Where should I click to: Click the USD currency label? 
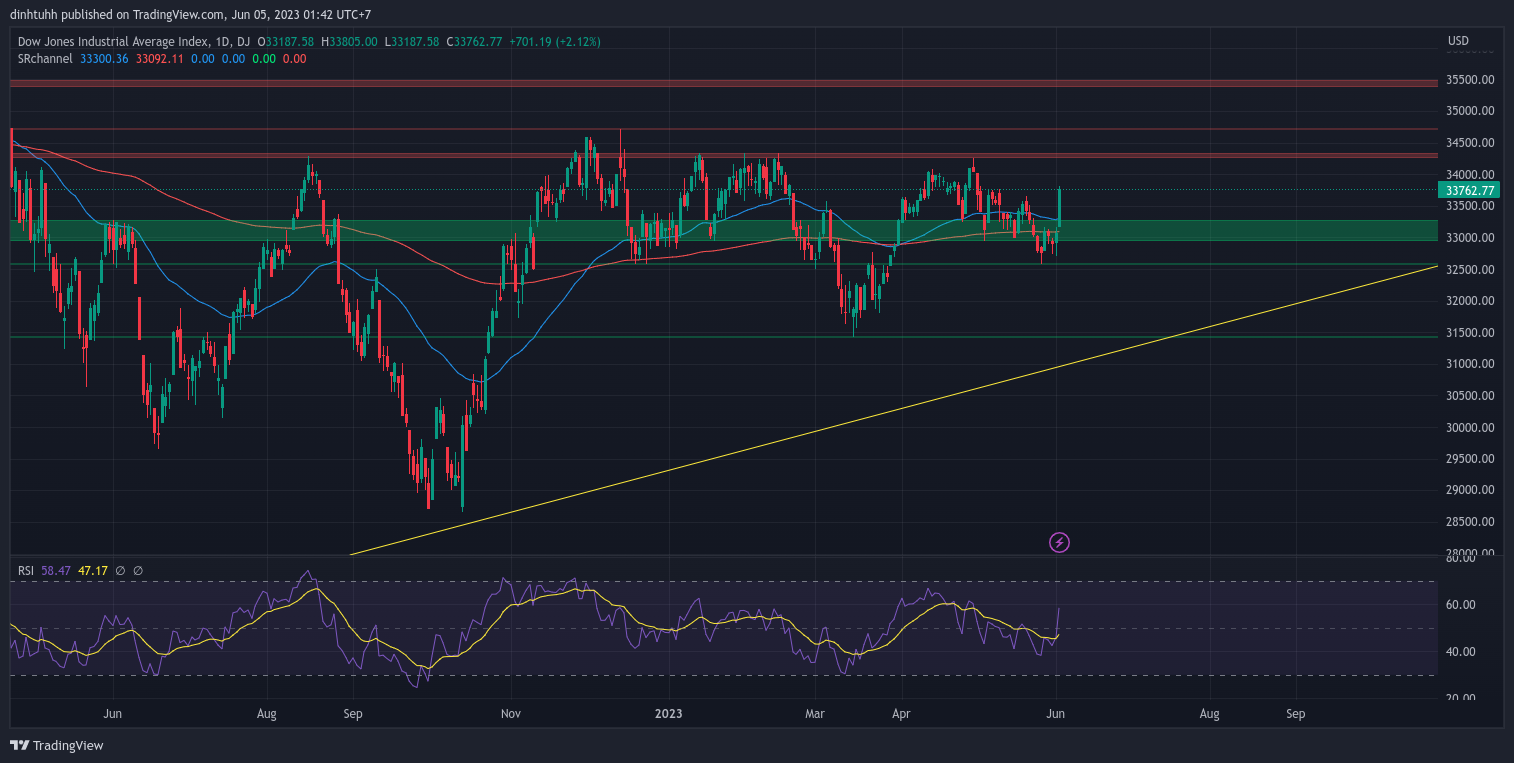pos(1458,41)
